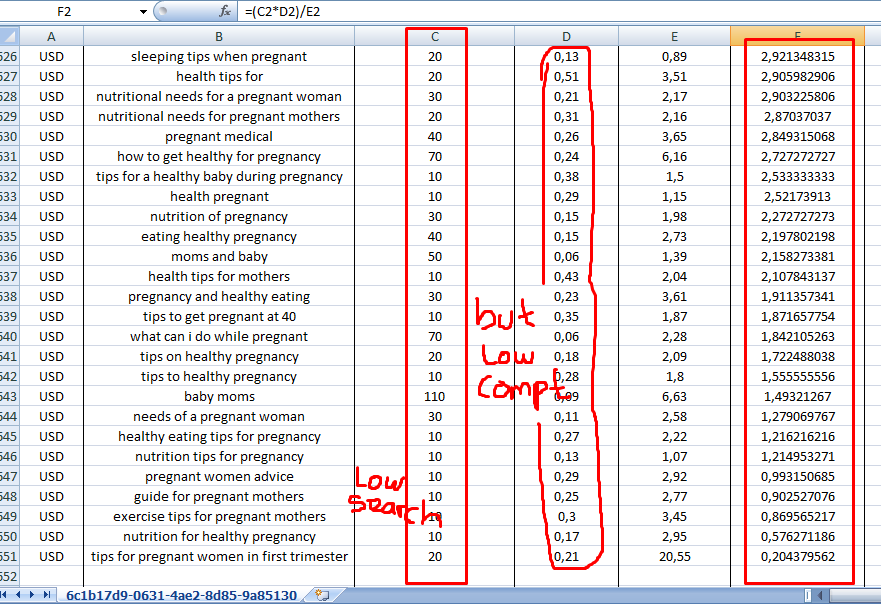Select column F by clicking its header

797,35
